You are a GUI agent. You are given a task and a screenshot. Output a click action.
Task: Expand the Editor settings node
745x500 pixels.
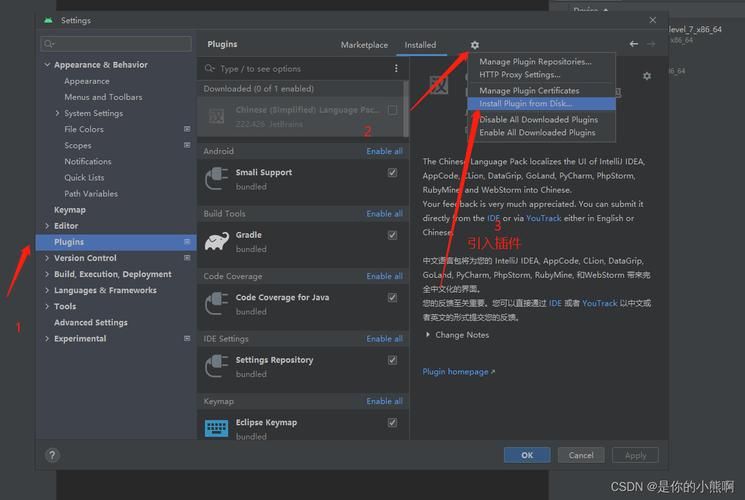tap(47, 226)
